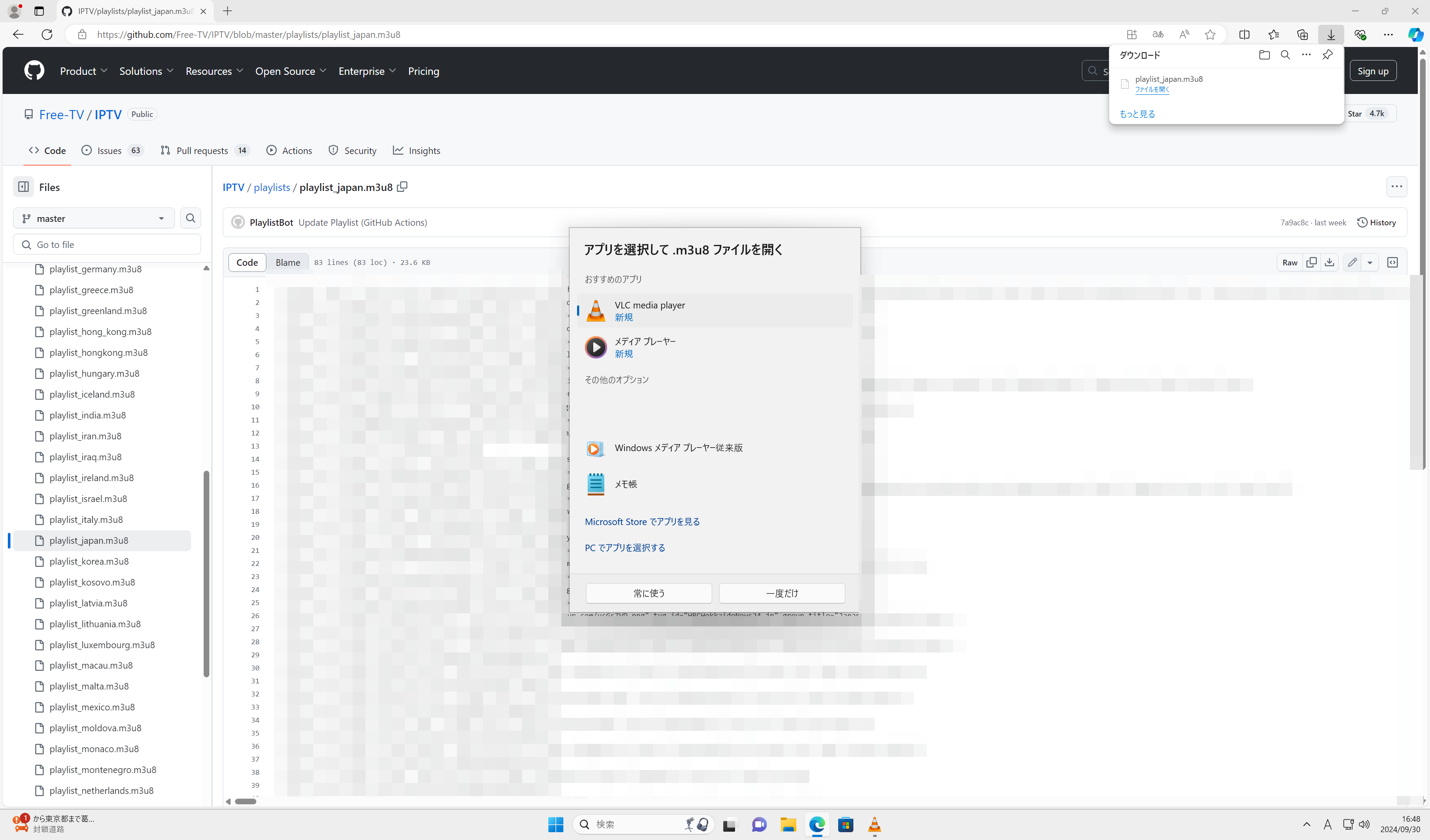The width and height of the screenshot is (1430, 840).
Task: Go to Pull requests tab
Action: tap(202, 151)
